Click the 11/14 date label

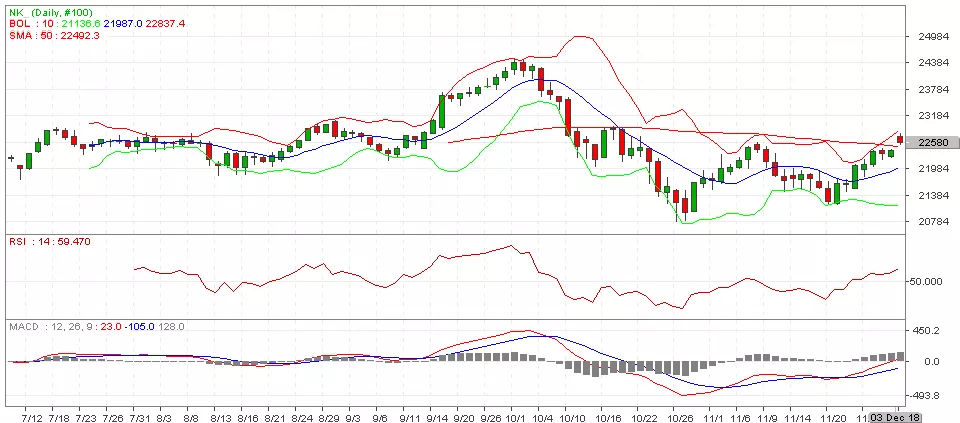(x=798, y=417)
